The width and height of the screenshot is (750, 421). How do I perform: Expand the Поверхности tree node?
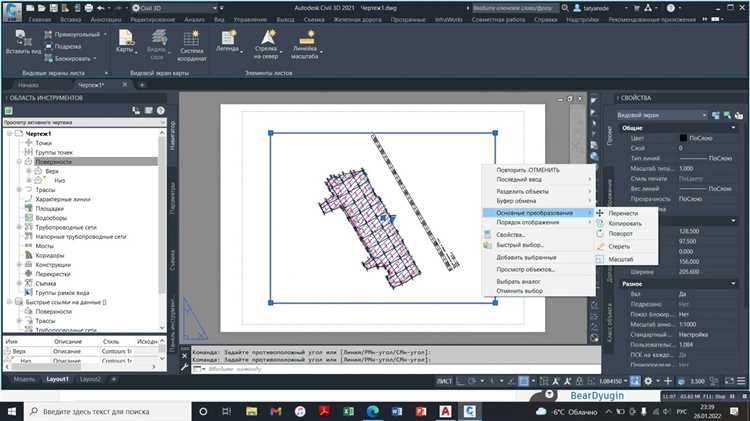(19, 161)
